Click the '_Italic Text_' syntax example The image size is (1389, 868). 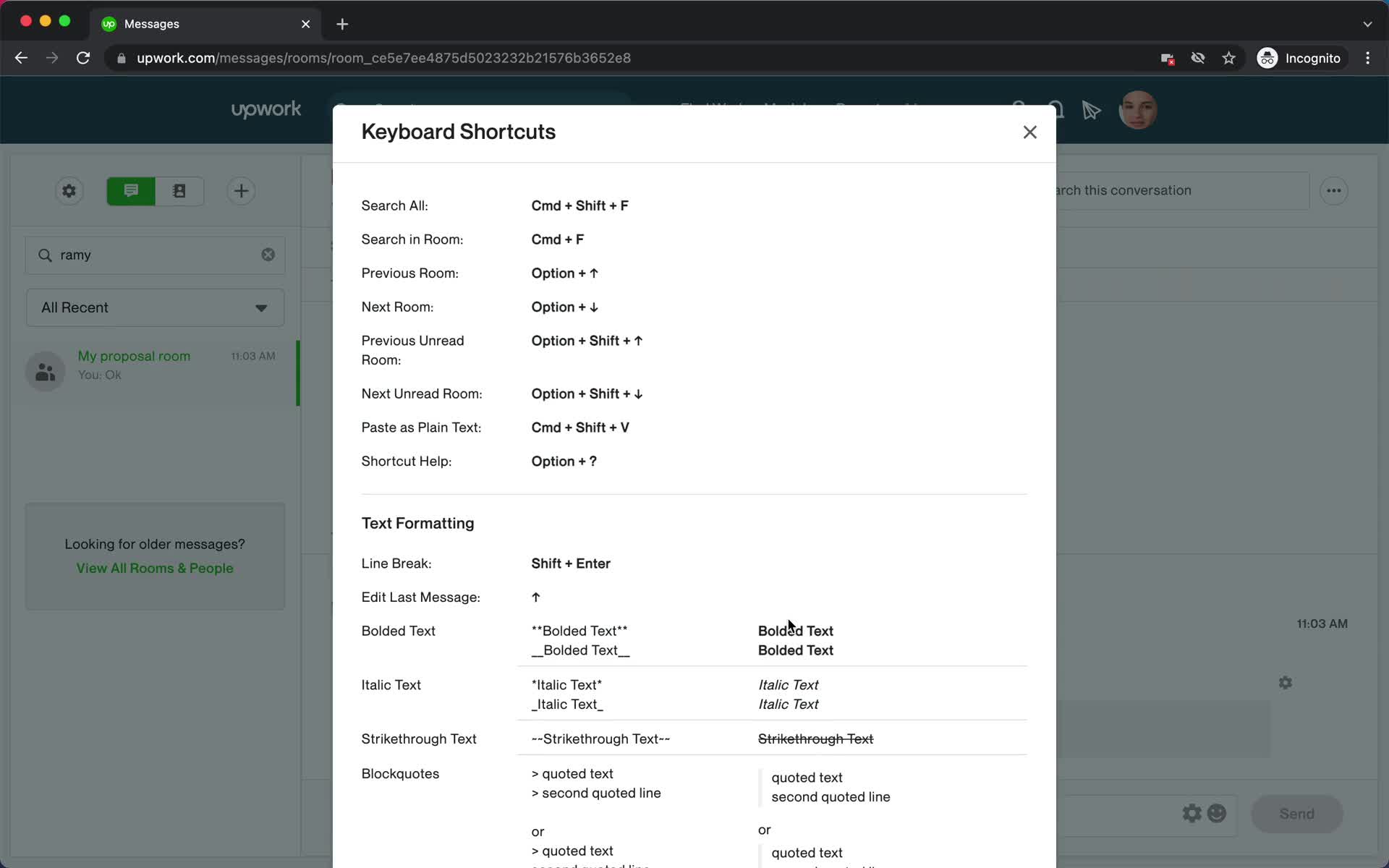tap(567, 704)
